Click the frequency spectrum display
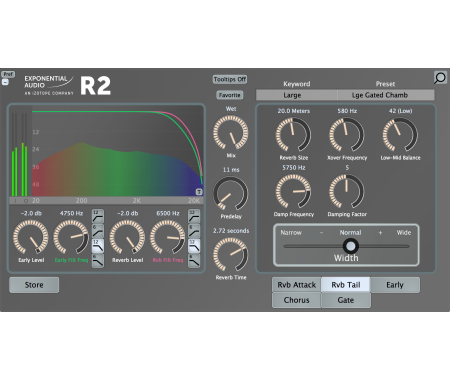The image size is (450, 380). [117, 152]
